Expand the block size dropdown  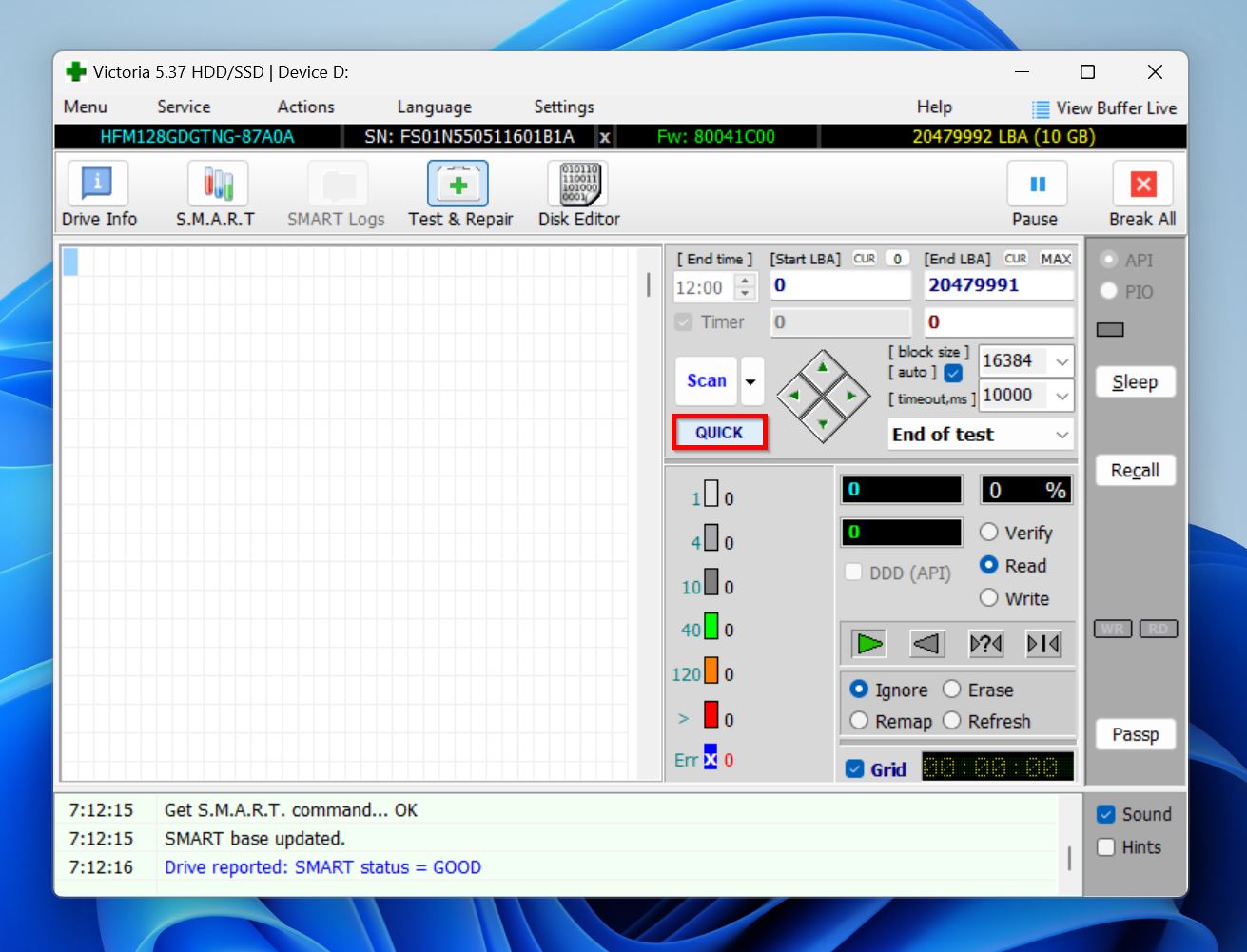point(1062,361)
